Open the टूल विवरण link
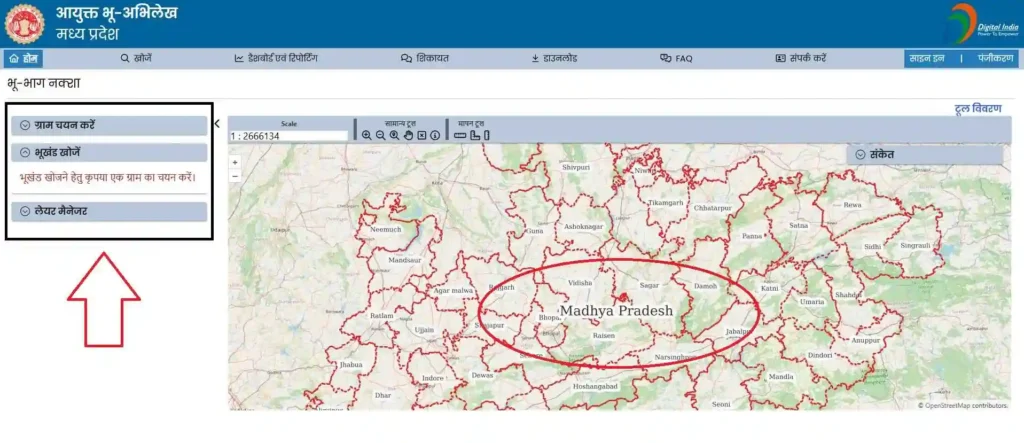The image size is (1024, 443). point(978,108)
